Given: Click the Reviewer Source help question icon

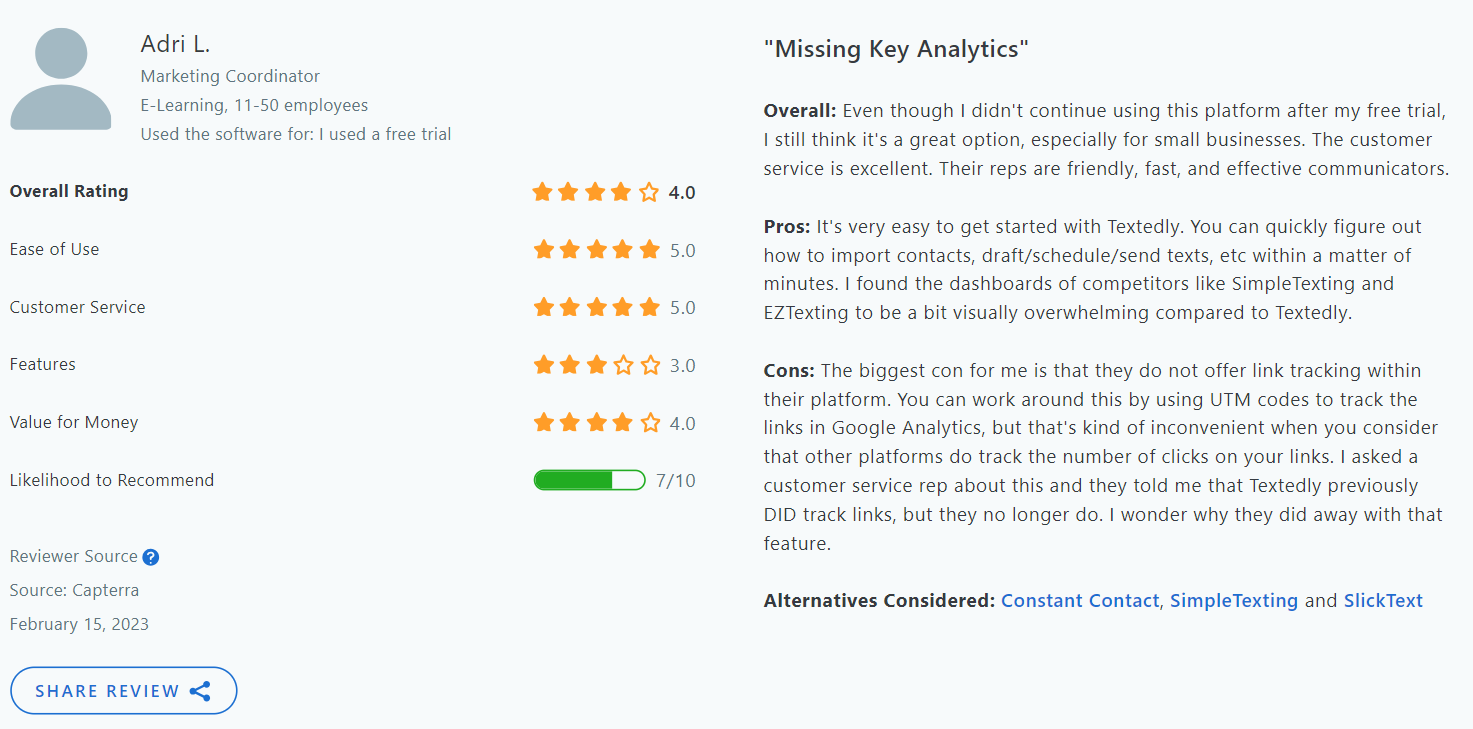Looking at the screenshot, I should (x=151, y=557).
